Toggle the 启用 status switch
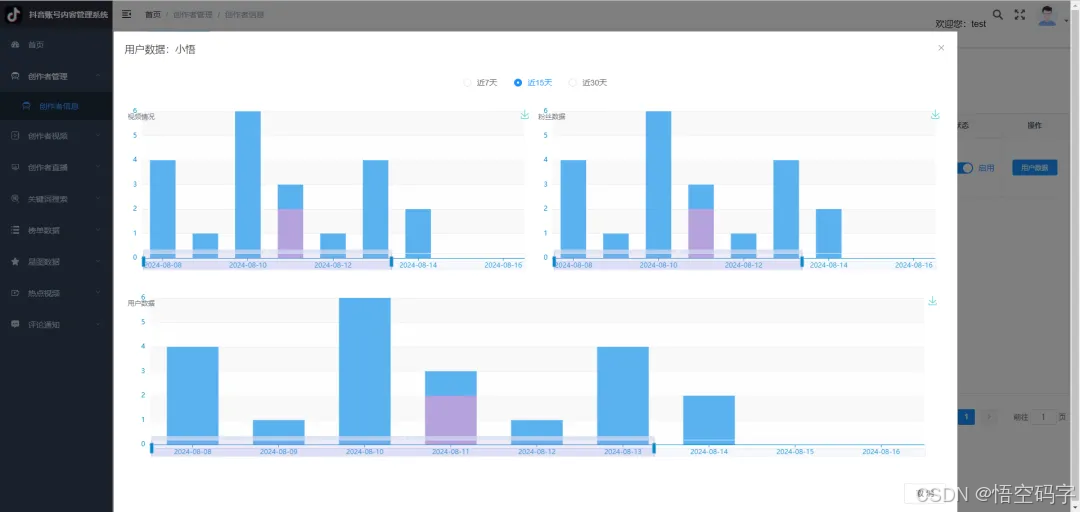The image size is (1080, 512). point(965,167)
